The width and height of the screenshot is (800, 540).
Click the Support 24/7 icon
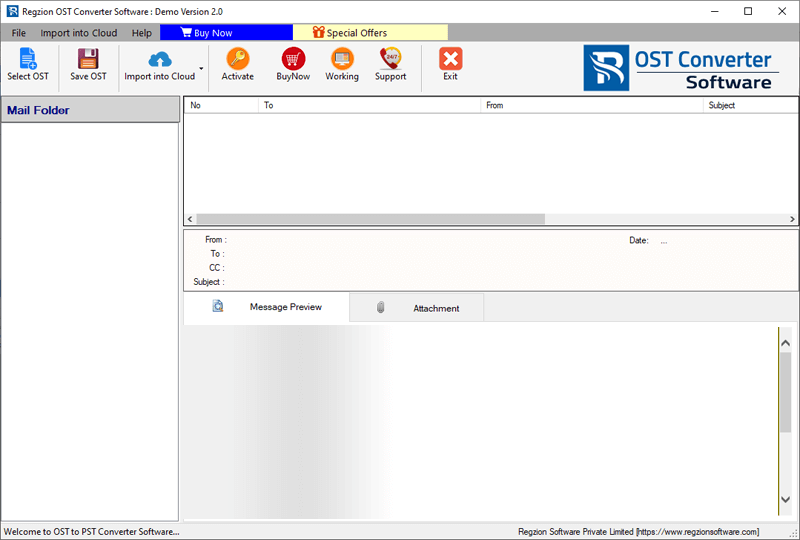click(x=390, y=60)
